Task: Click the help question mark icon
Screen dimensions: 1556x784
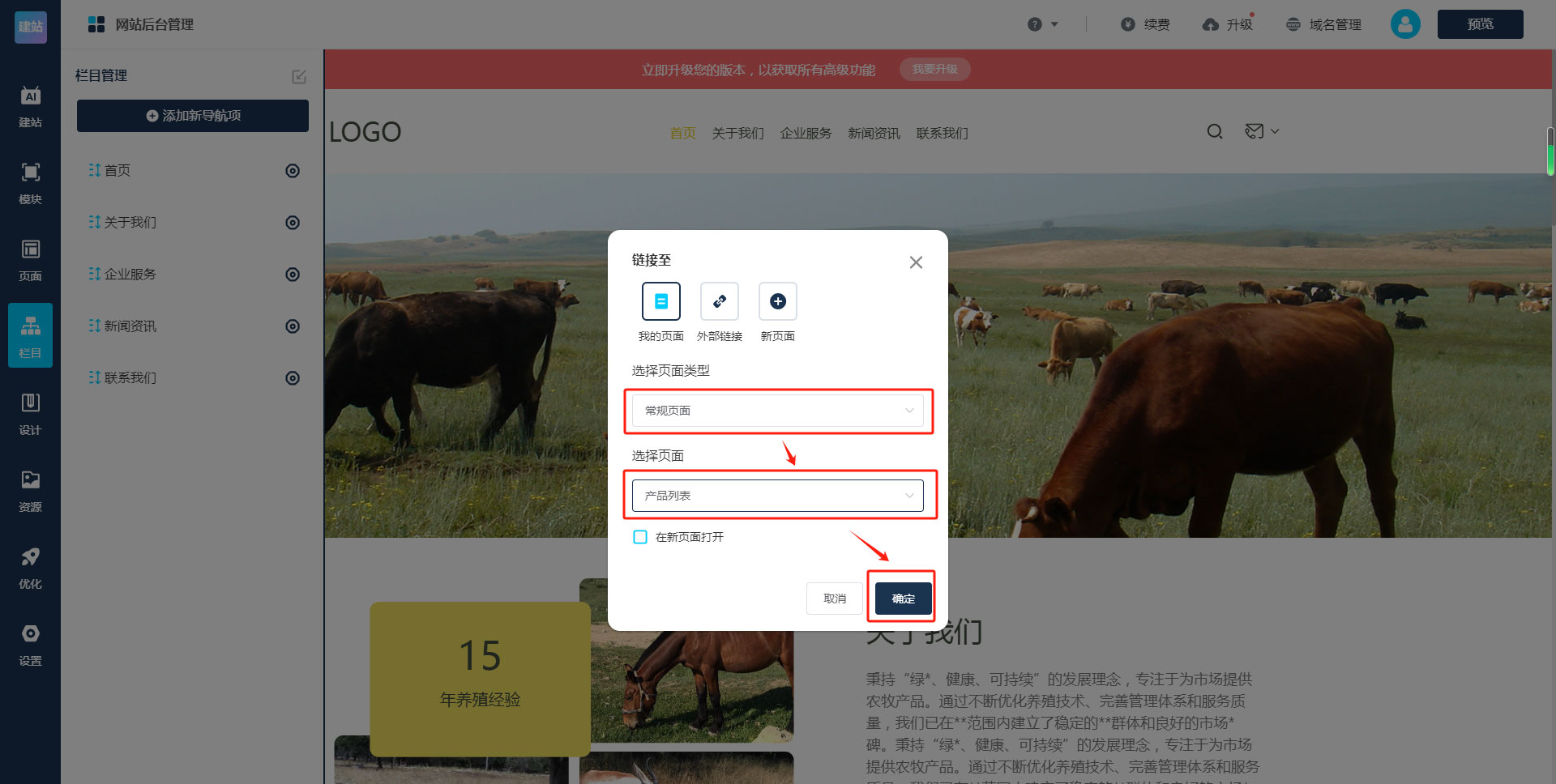Action: 1034,24
